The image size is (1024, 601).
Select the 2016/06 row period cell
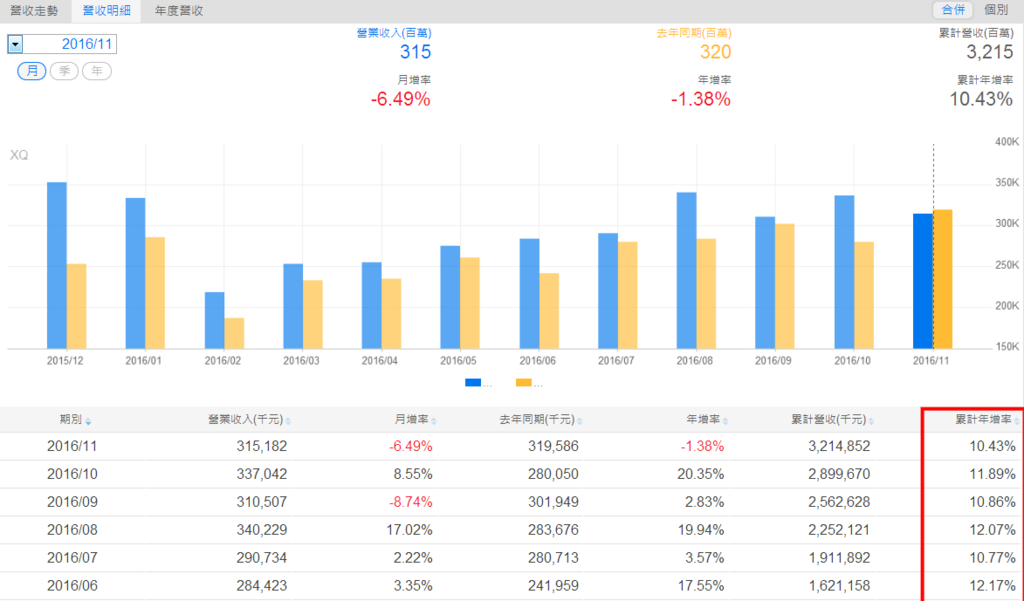72,586
